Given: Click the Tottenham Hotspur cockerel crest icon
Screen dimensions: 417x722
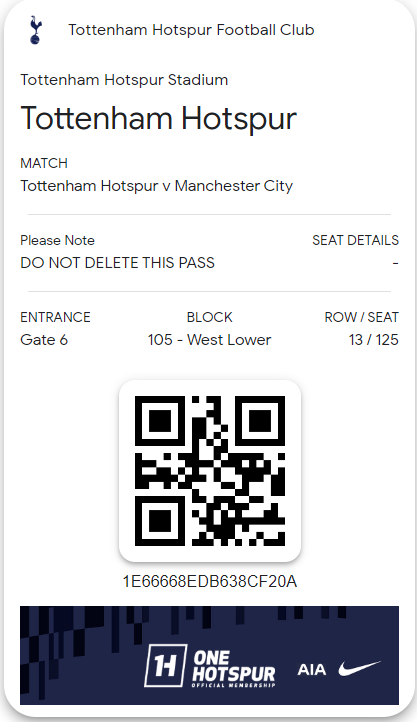Looking at the screenshot, I should point(35,30).
